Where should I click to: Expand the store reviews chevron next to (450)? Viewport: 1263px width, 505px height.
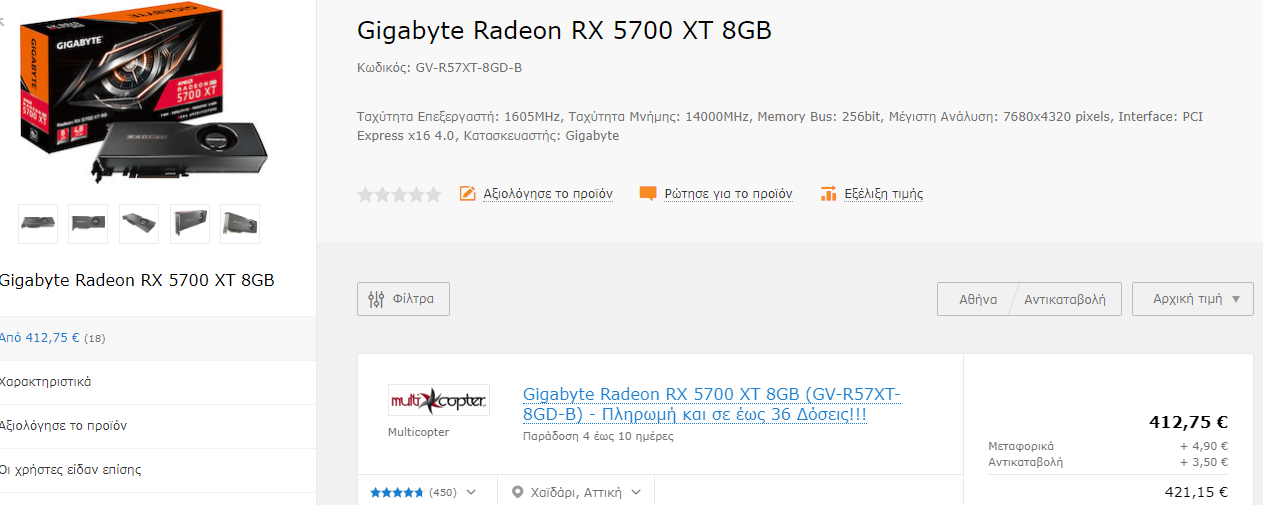point(471,492)
